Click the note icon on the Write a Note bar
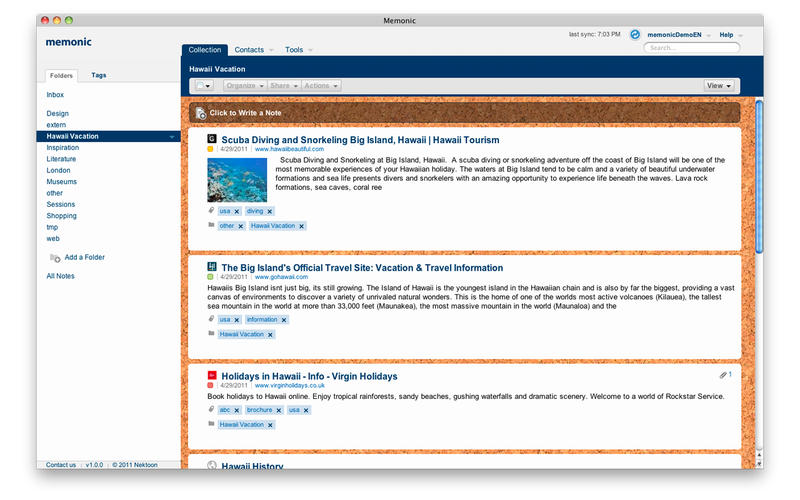The width and height of the screenshot is (800, 500). click(201, 114)
